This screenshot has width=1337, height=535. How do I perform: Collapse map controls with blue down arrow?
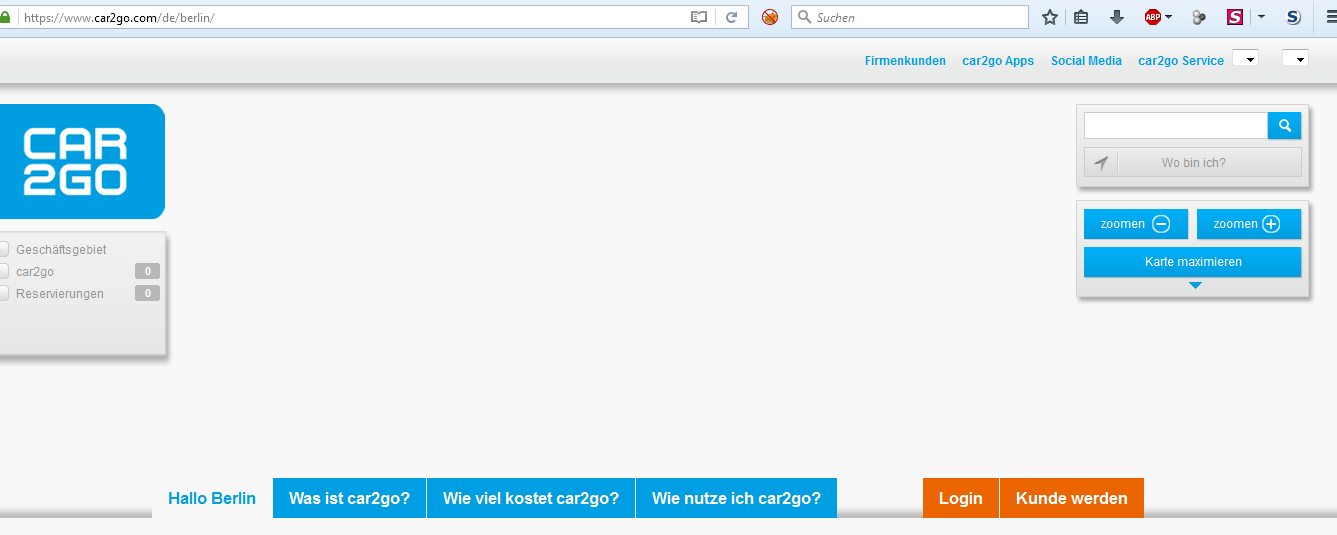click(x=1195, y=286)
